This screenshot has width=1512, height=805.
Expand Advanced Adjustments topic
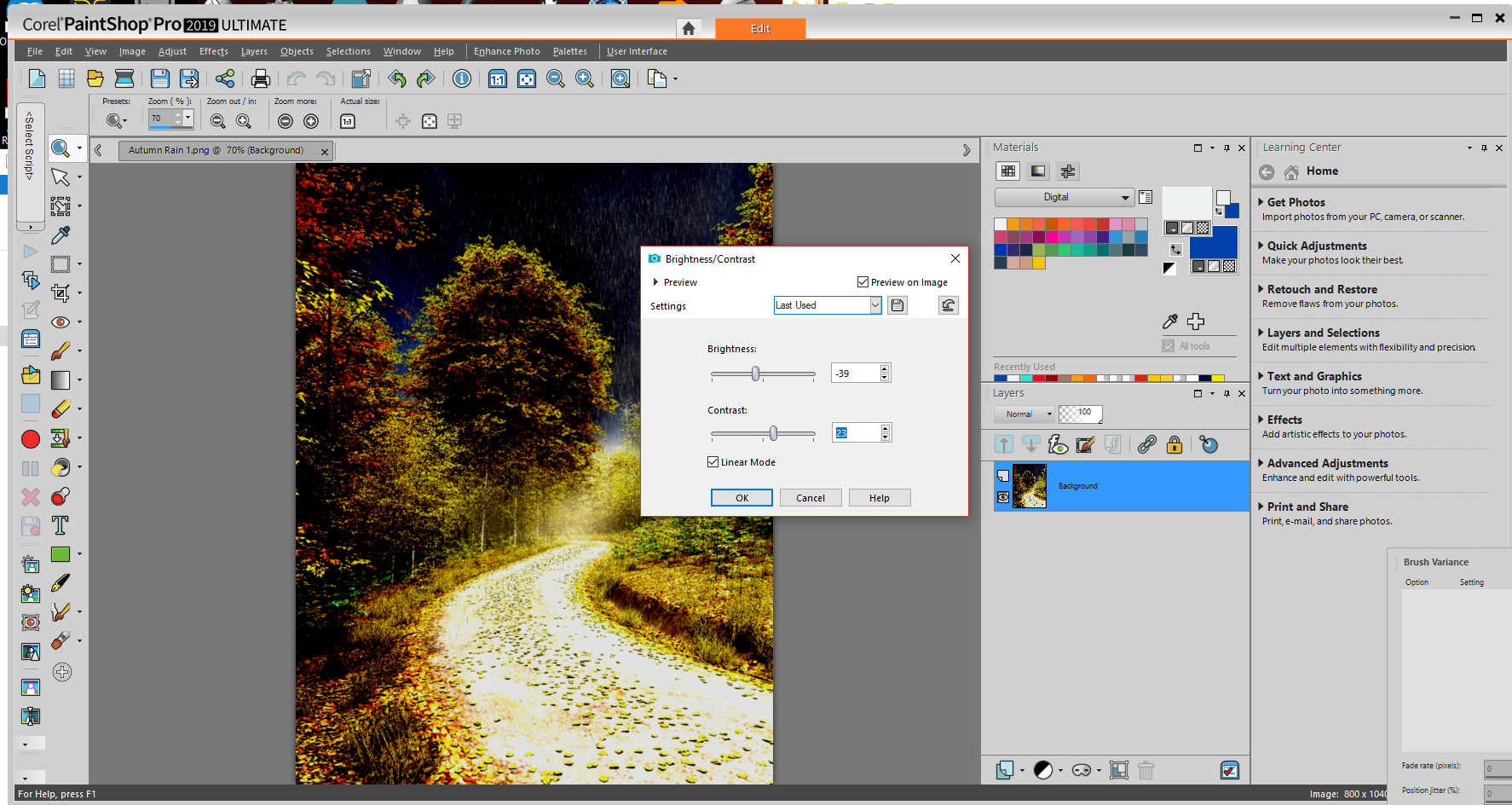pyautogui.click(x=1327, y=463)
